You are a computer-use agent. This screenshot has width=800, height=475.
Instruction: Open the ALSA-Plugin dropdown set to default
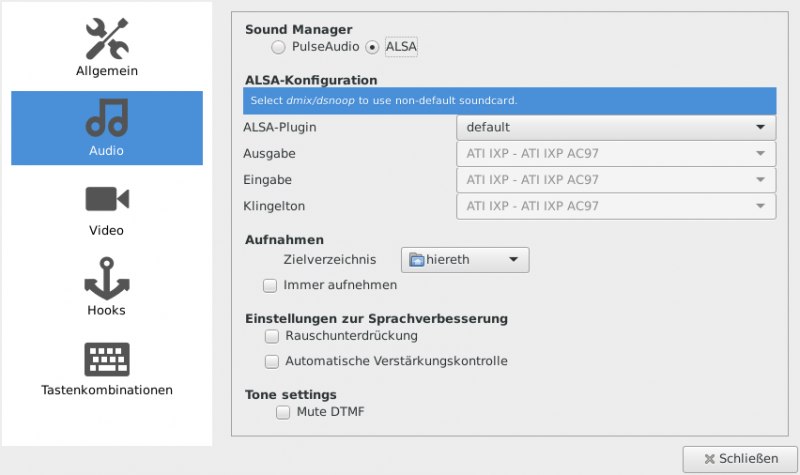pos(616,128)
